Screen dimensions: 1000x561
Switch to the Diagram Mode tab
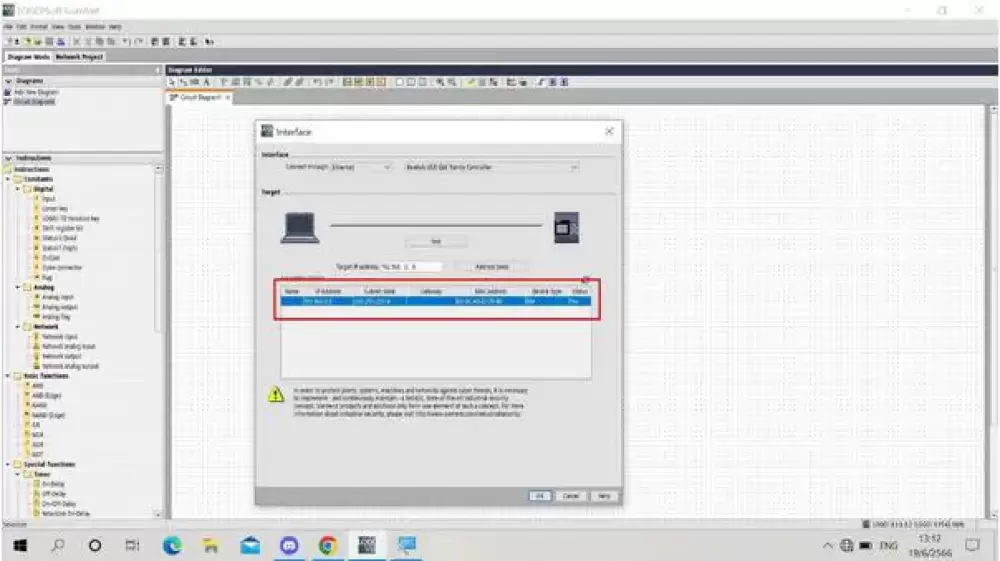tap(28, 57)
